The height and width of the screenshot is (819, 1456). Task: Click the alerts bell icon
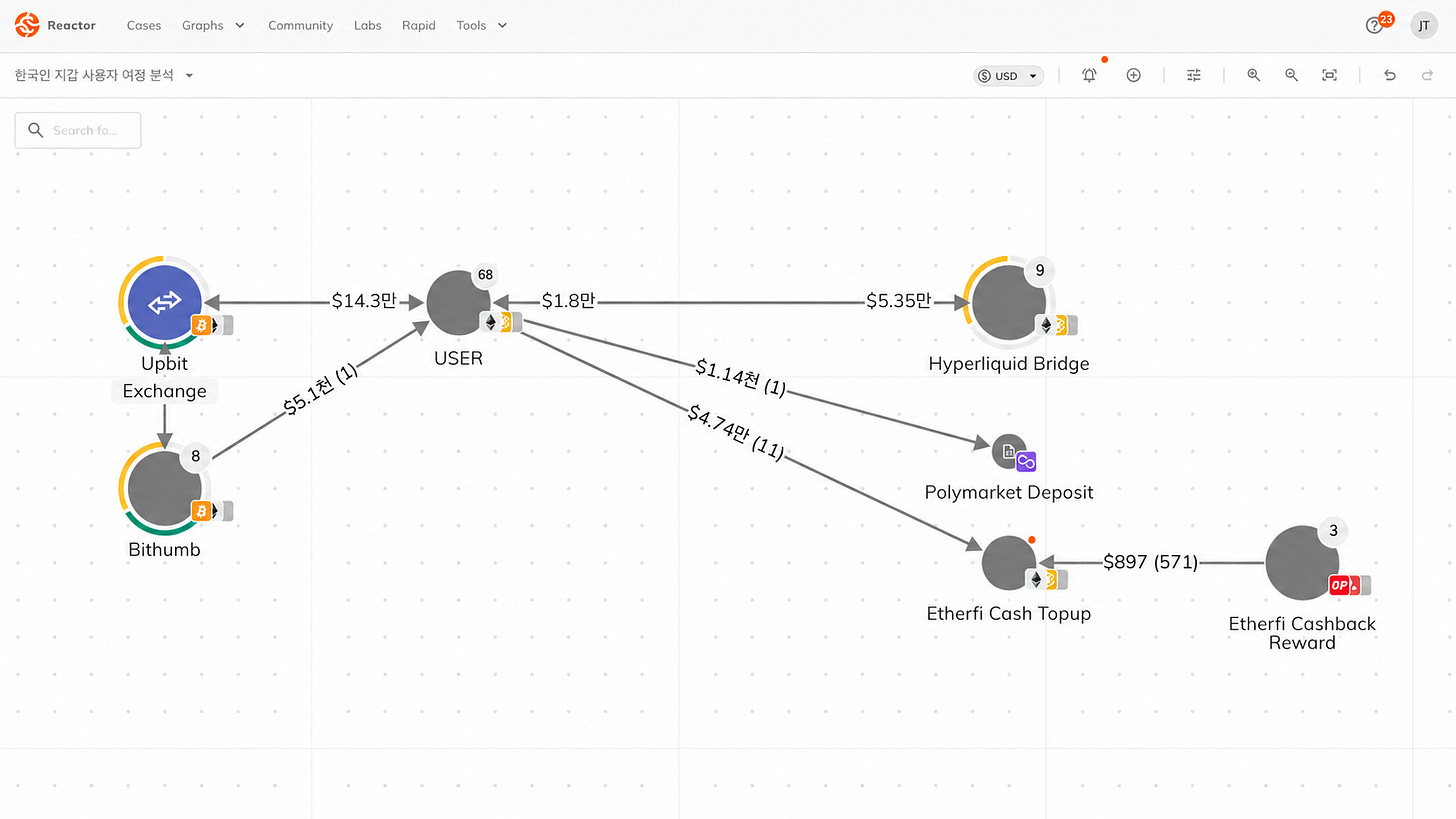click(x=1089, y=75)
